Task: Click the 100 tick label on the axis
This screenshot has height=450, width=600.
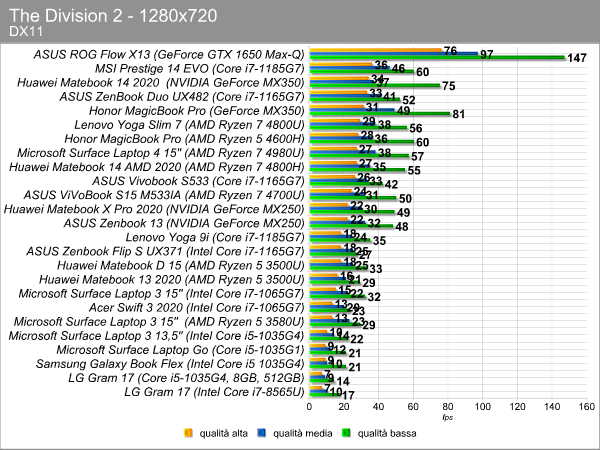Action: (483, 407)
